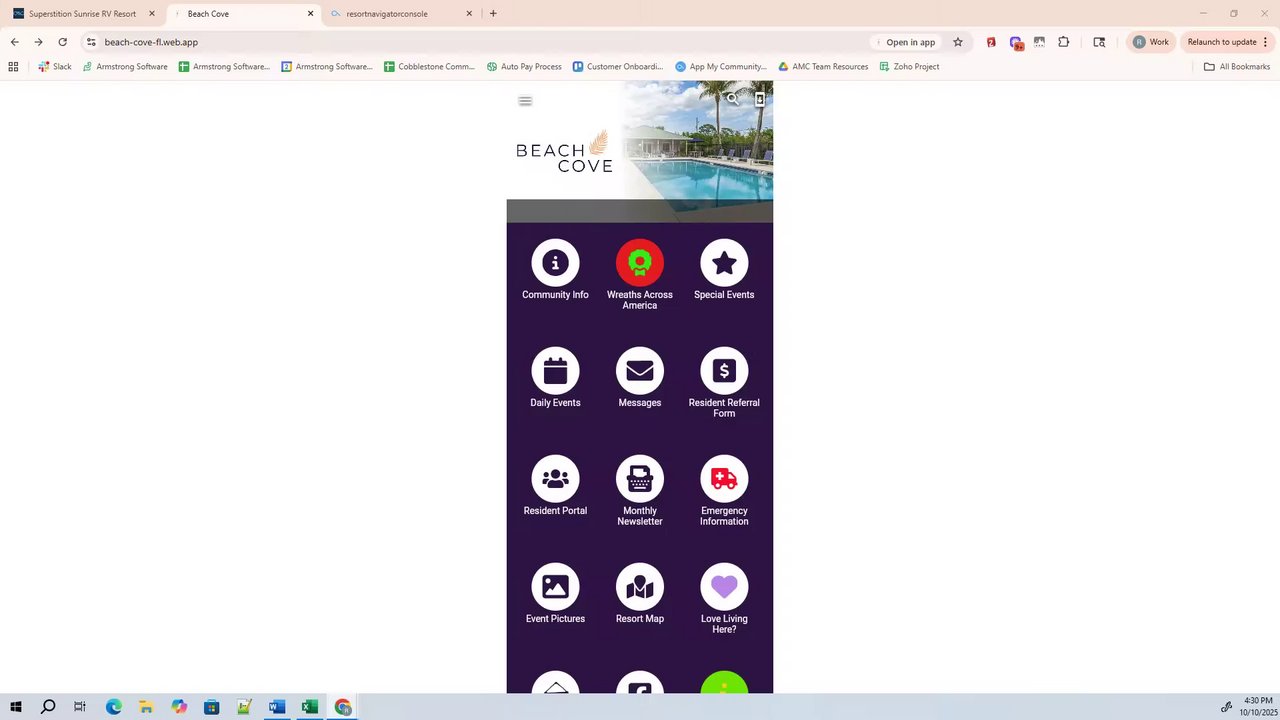
Task: Open the Chrome apps grid shortcut
Action: (13, 67)
